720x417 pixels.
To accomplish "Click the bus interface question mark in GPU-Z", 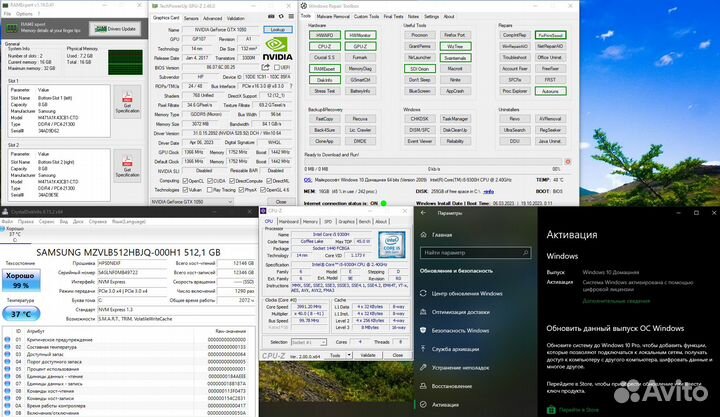I will coord(291,86).
